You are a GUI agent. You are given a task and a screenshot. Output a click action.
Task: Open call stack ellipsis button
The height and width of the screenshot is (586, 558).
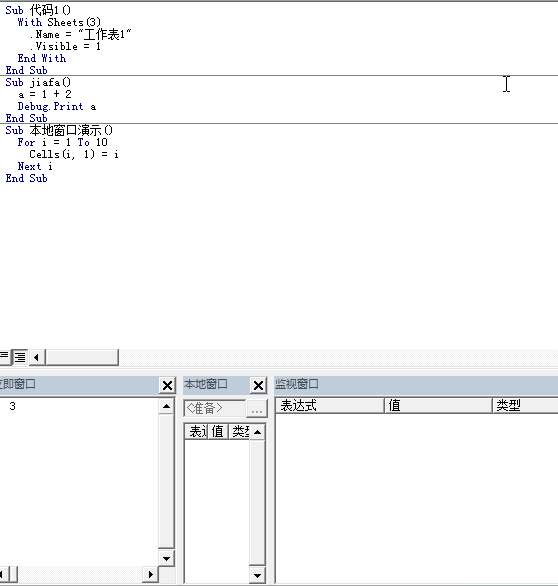click(x=257, y=408)
